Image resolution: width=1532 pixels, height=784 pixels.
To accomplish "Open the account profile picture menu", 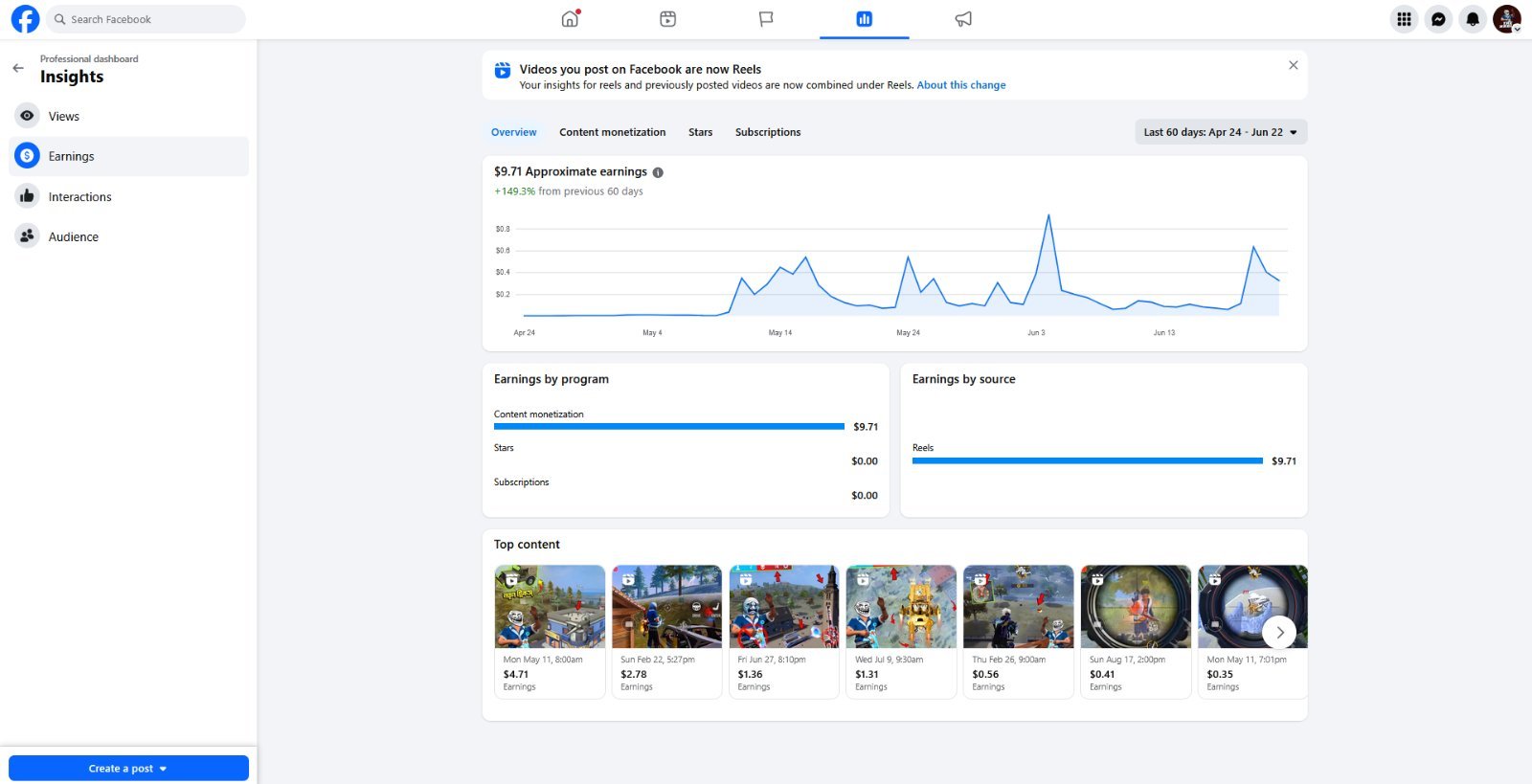I will 1507,19.
